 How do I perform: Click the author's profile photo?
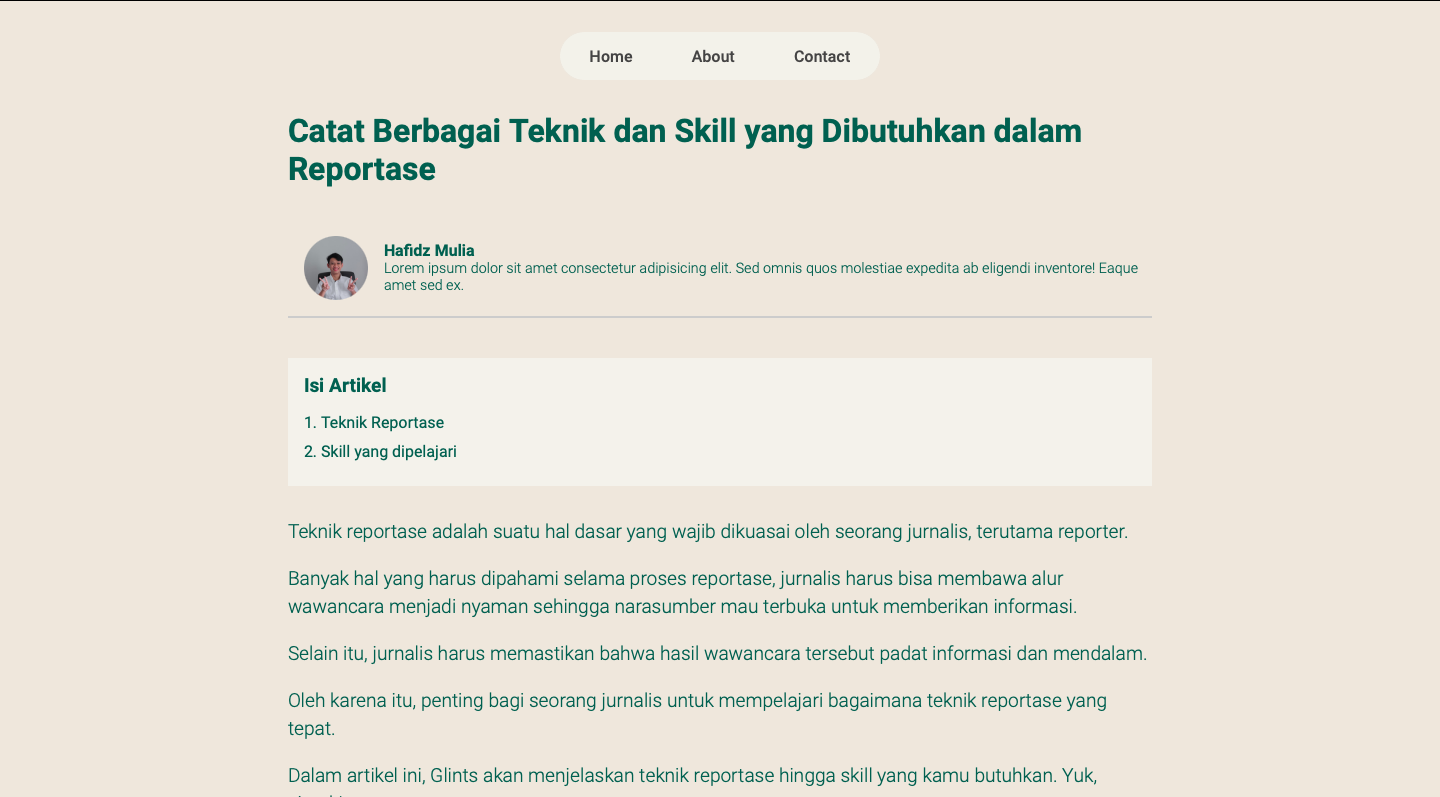point(336,268)
